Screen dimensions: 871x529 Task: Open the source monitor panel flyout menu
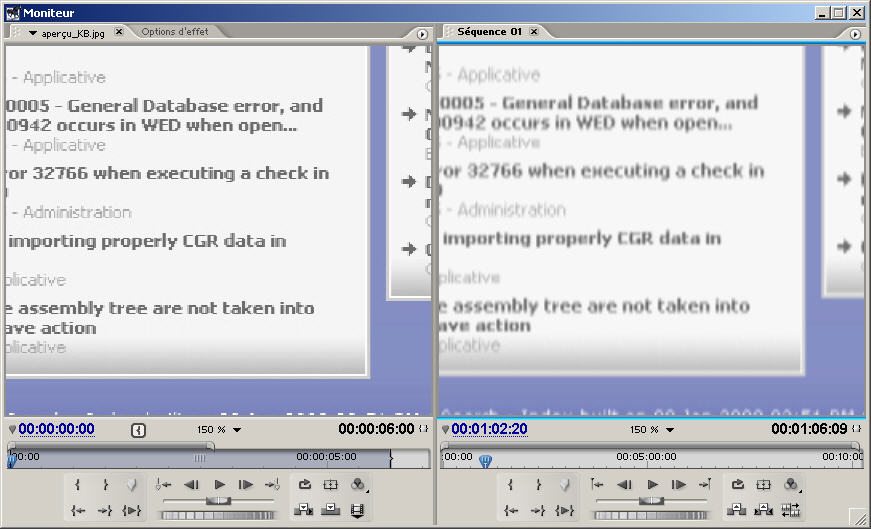tap(422, 34)
